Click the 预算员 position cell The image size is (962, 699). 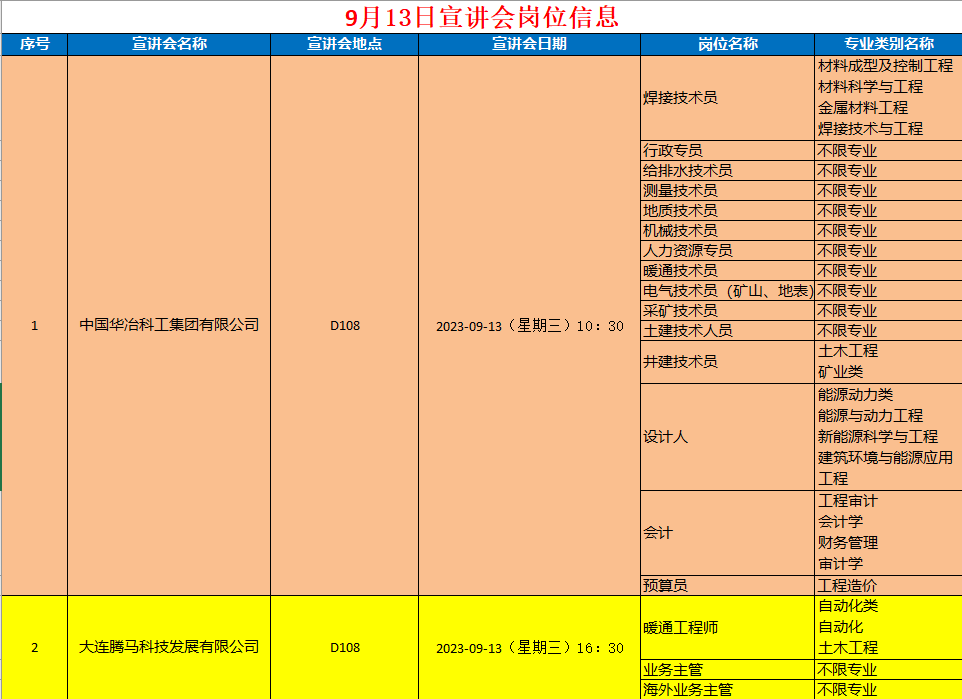tap(727, 586)
